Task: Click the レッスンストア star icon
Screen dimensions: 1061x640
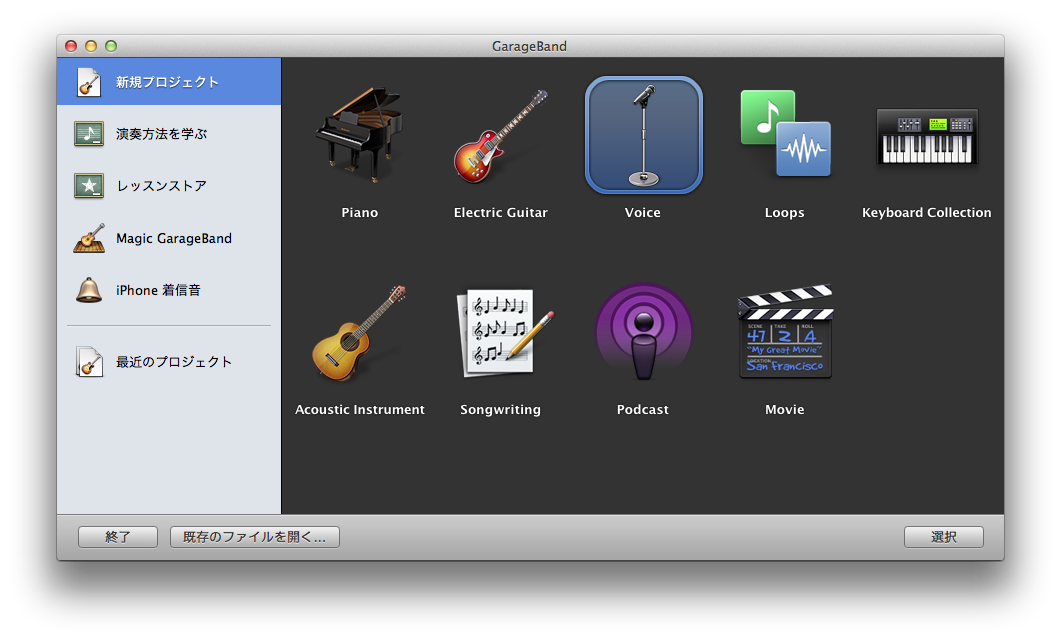Action: (89, 186)
